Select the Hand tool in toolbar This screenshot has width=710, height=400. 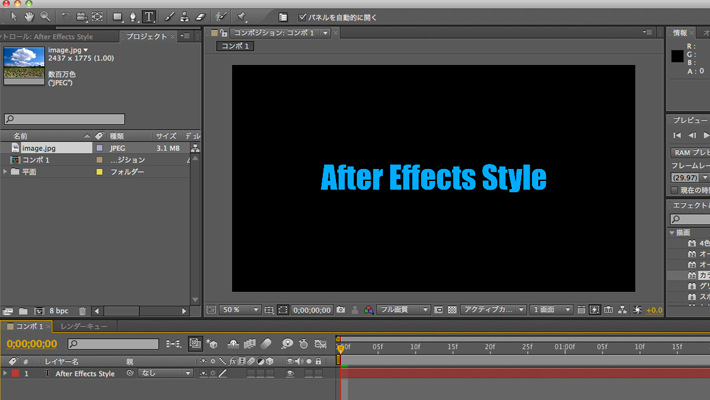pos(28,17)
